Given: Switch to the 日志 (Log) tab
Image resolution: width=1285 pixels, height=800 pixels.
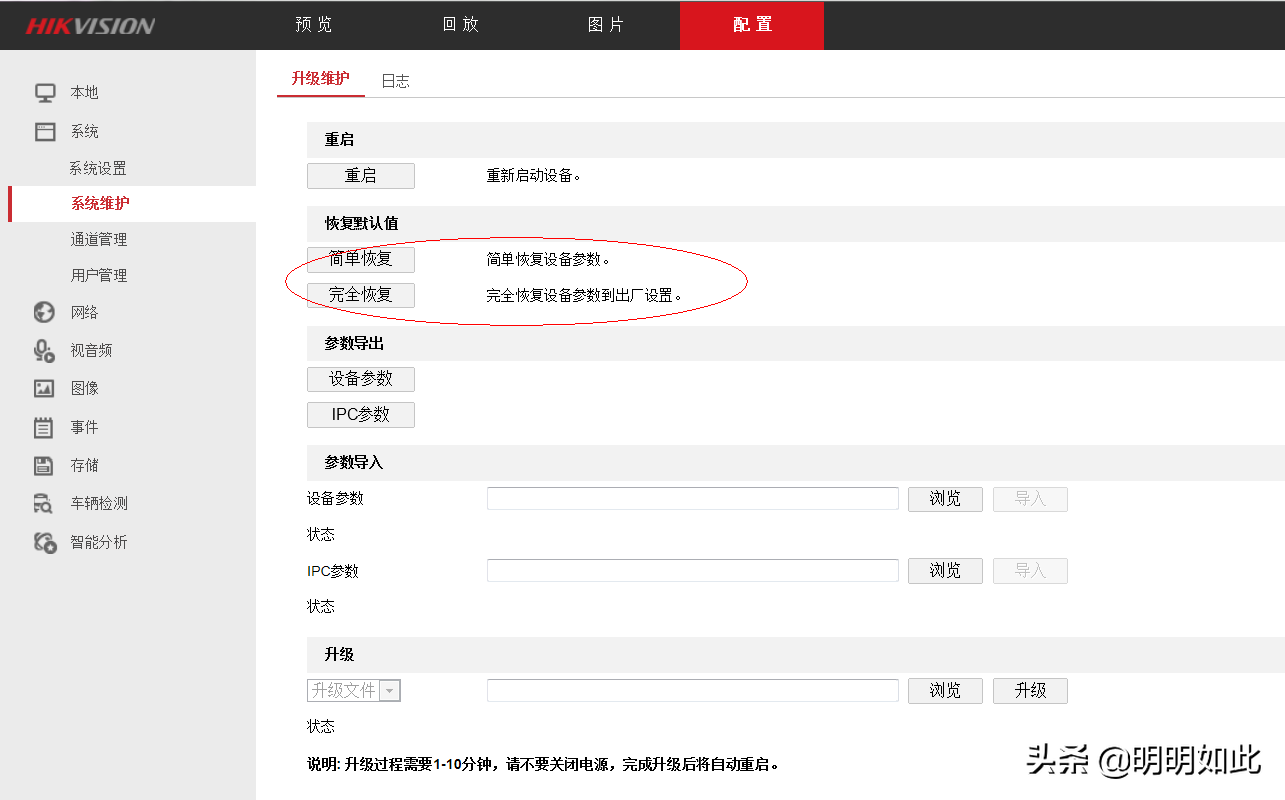Looking at the screenshot, I should pyautogui.click(x=395, y=80).
